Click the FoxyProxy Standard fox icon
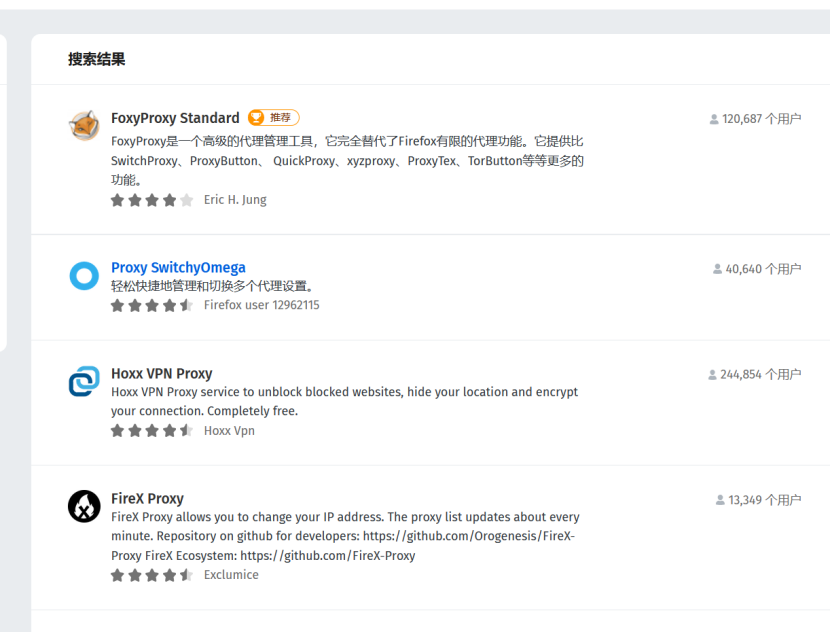This screenshot has height=632, width=830. 84,126
